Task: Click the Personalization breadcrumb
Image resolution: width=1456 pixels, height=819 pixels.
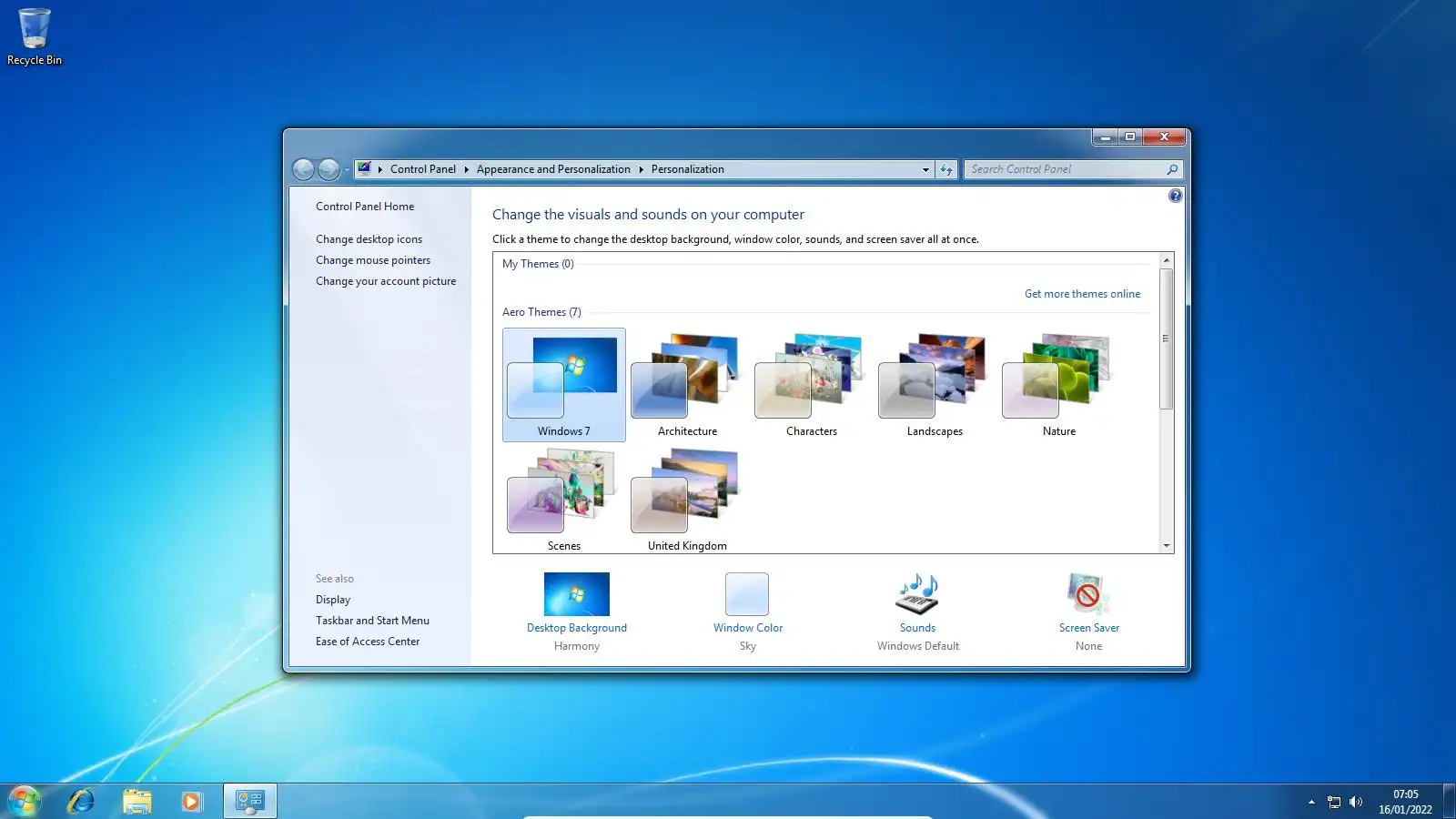Action: 688,169
